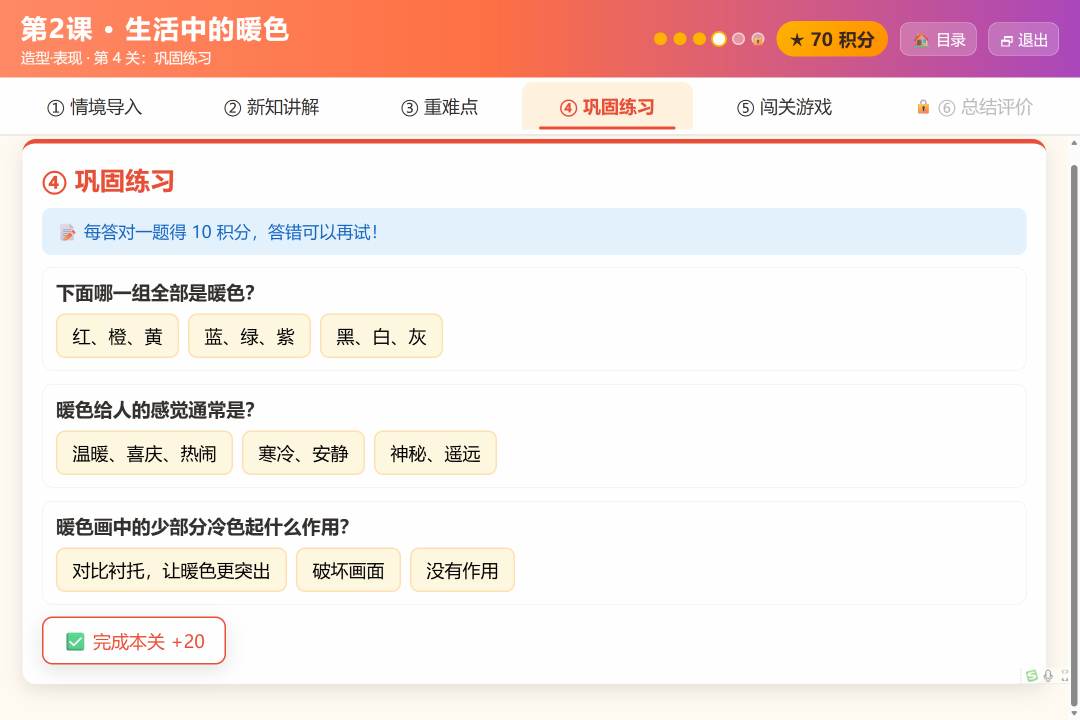This screenshot has width=1080, height=720.
Task: Click title 第2课・生活中的暖色
Action: point(154,29)
